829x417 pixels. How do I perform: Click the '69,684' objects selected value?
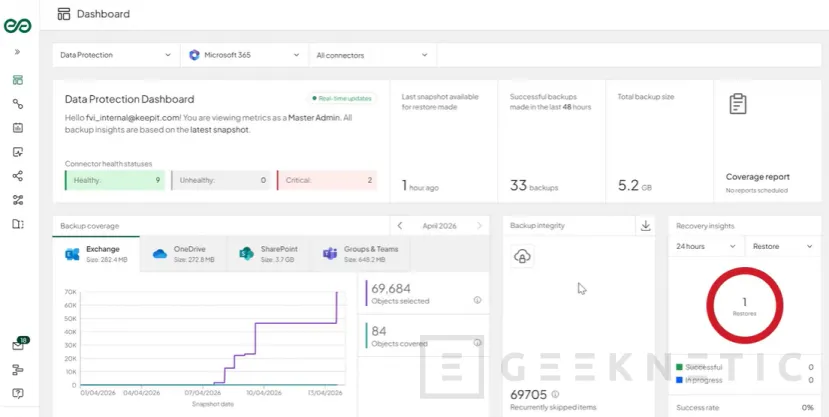(x=391, y=289)
